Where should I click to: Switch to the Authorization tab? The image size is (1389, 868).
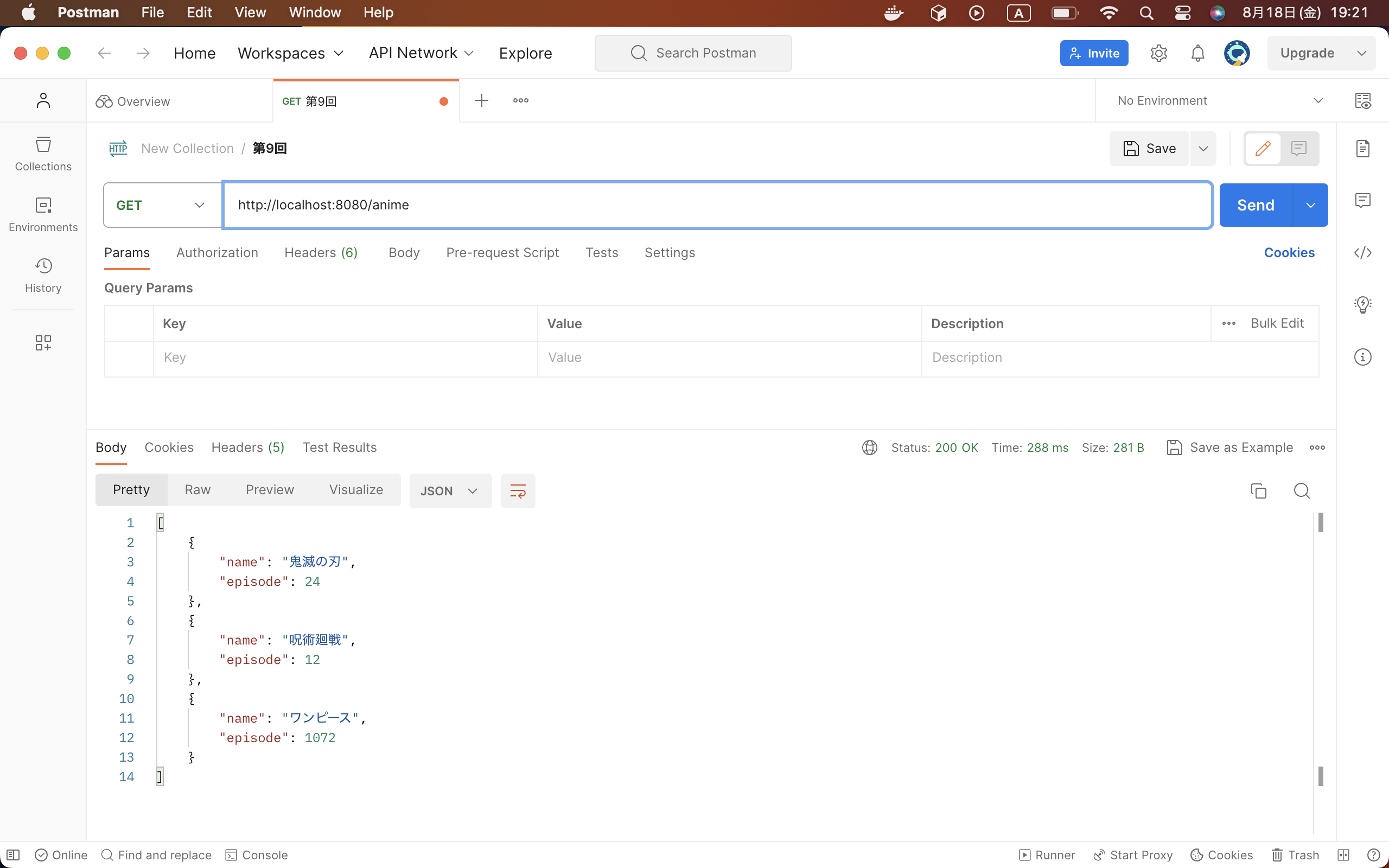(216, 253)
